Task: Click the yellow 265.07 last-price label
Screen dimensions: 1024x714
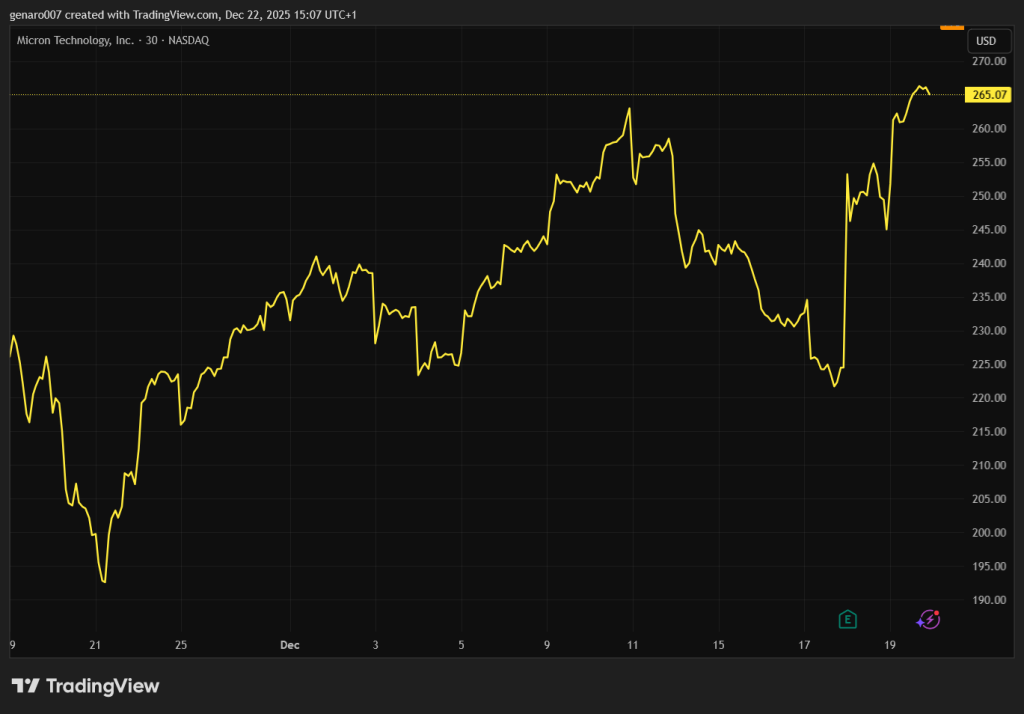Action: tap(985, 95)
